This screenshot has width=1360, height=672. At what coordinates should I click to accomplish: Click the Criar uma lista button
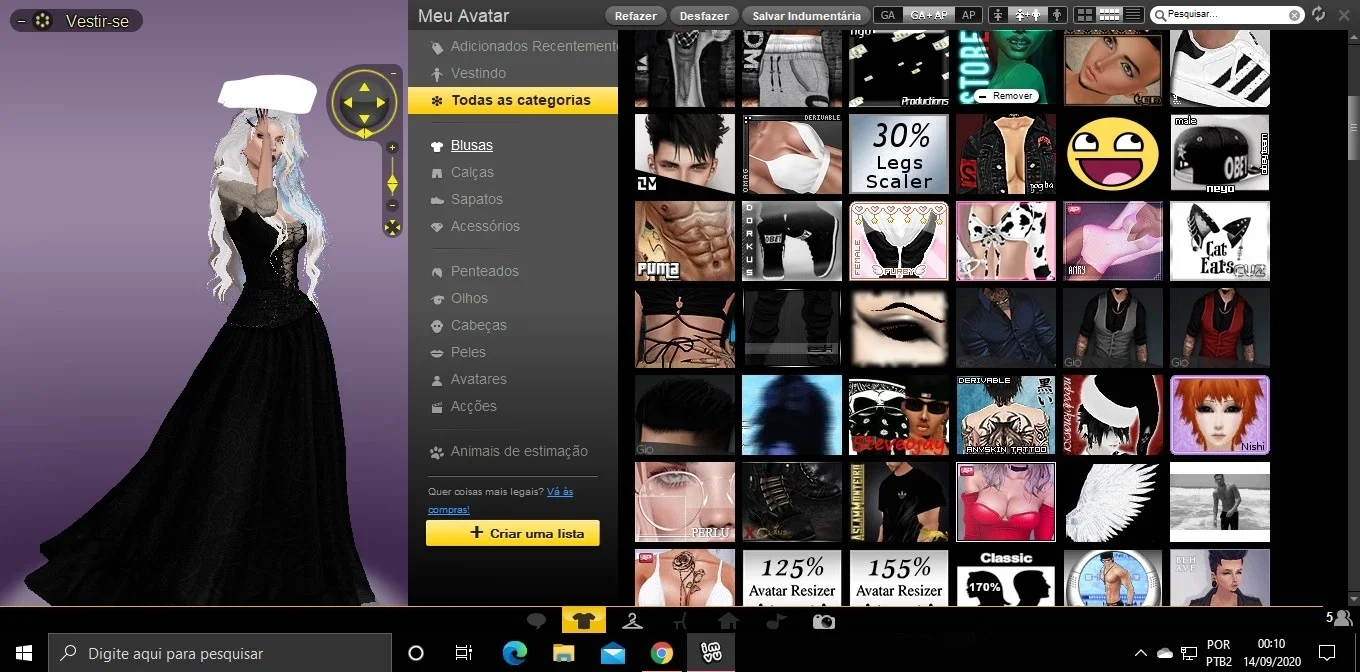coord(513,533)
